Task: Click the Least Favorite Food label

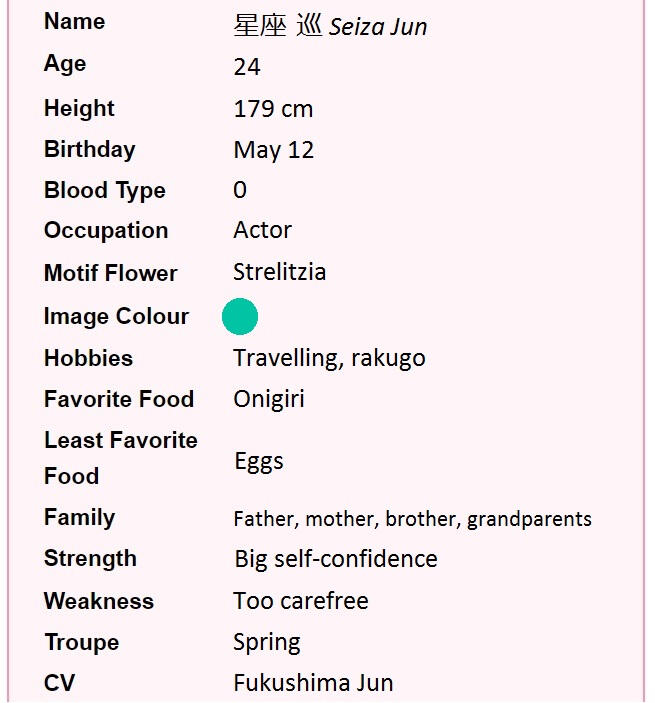Action: (120, 458)
